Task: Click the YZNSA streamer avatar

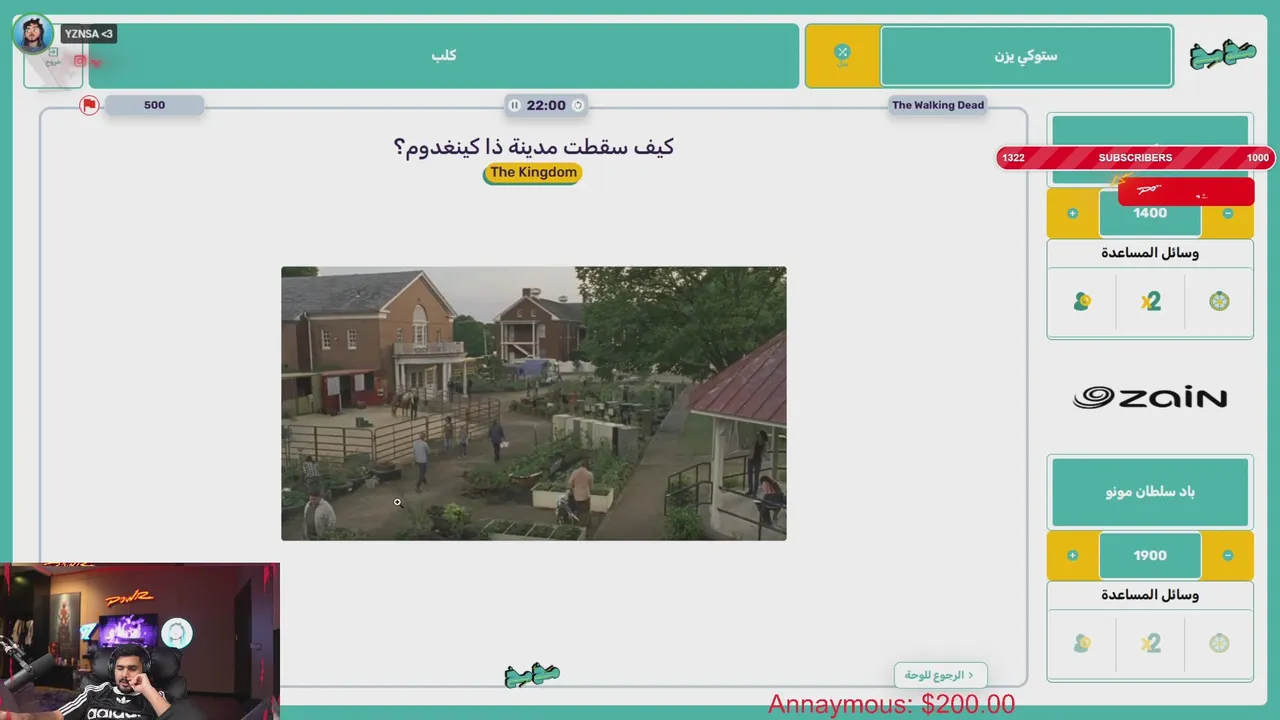Action: click(32, 33)
